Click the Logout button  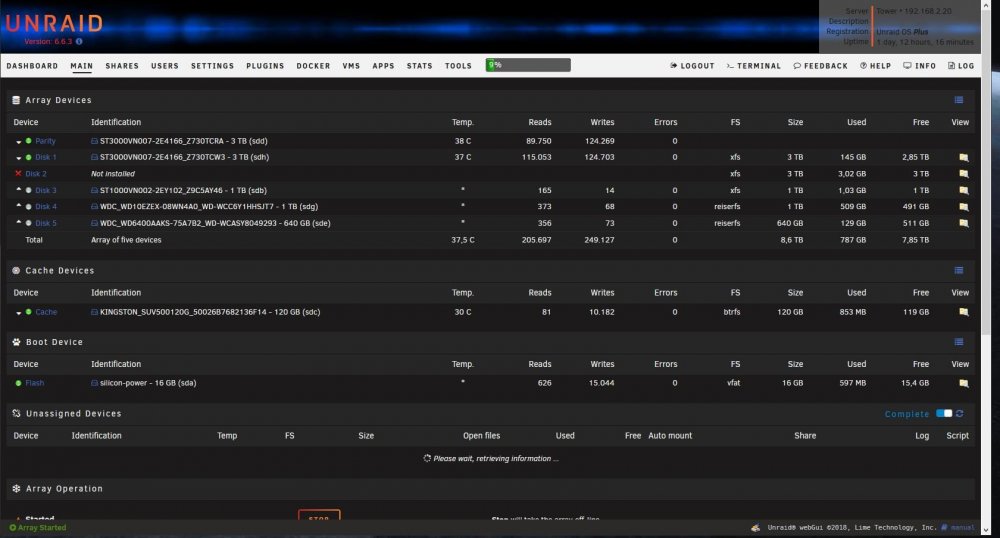pos(692,66)
